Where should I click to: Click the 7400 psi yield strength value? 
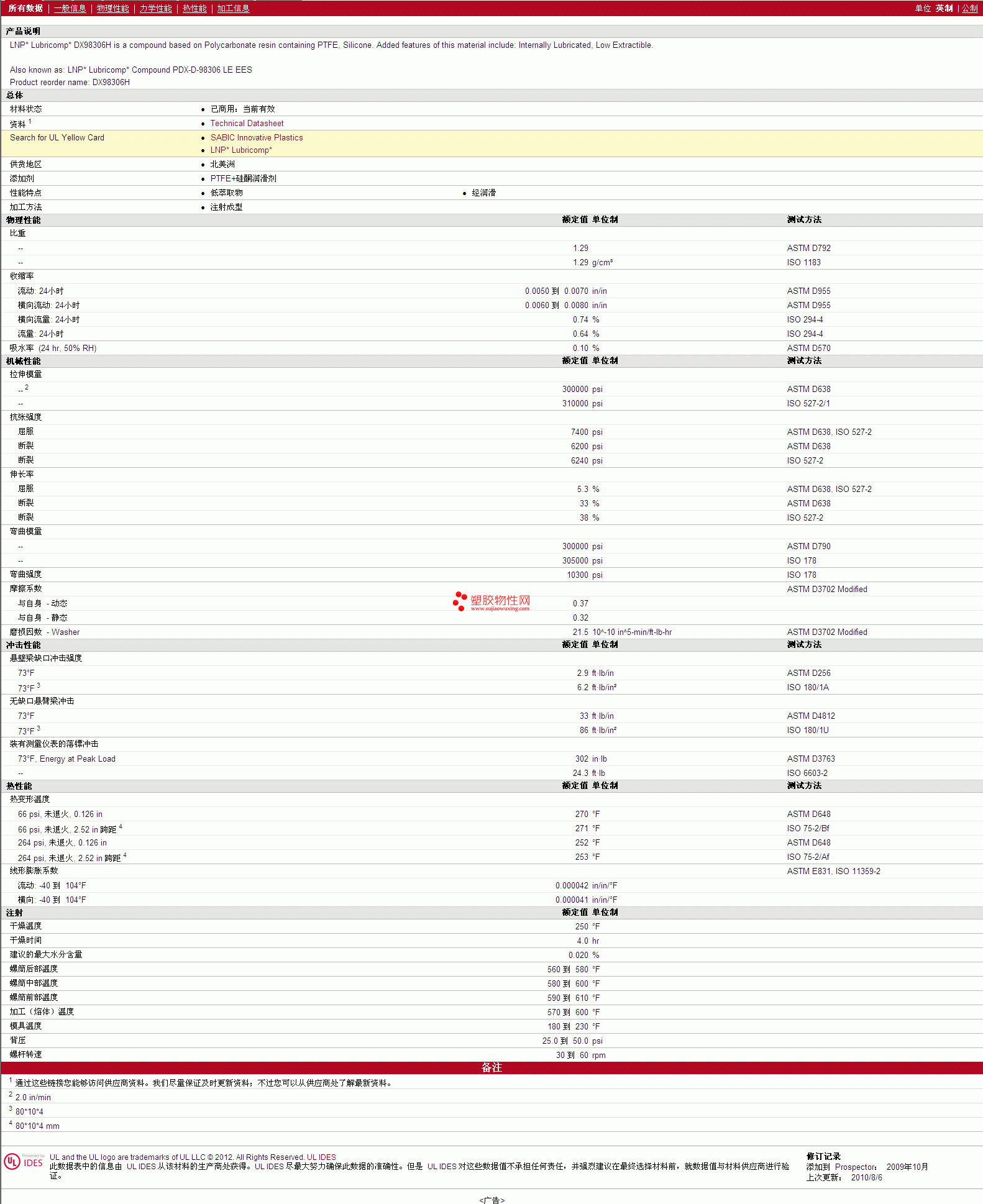tap(587, 432)
